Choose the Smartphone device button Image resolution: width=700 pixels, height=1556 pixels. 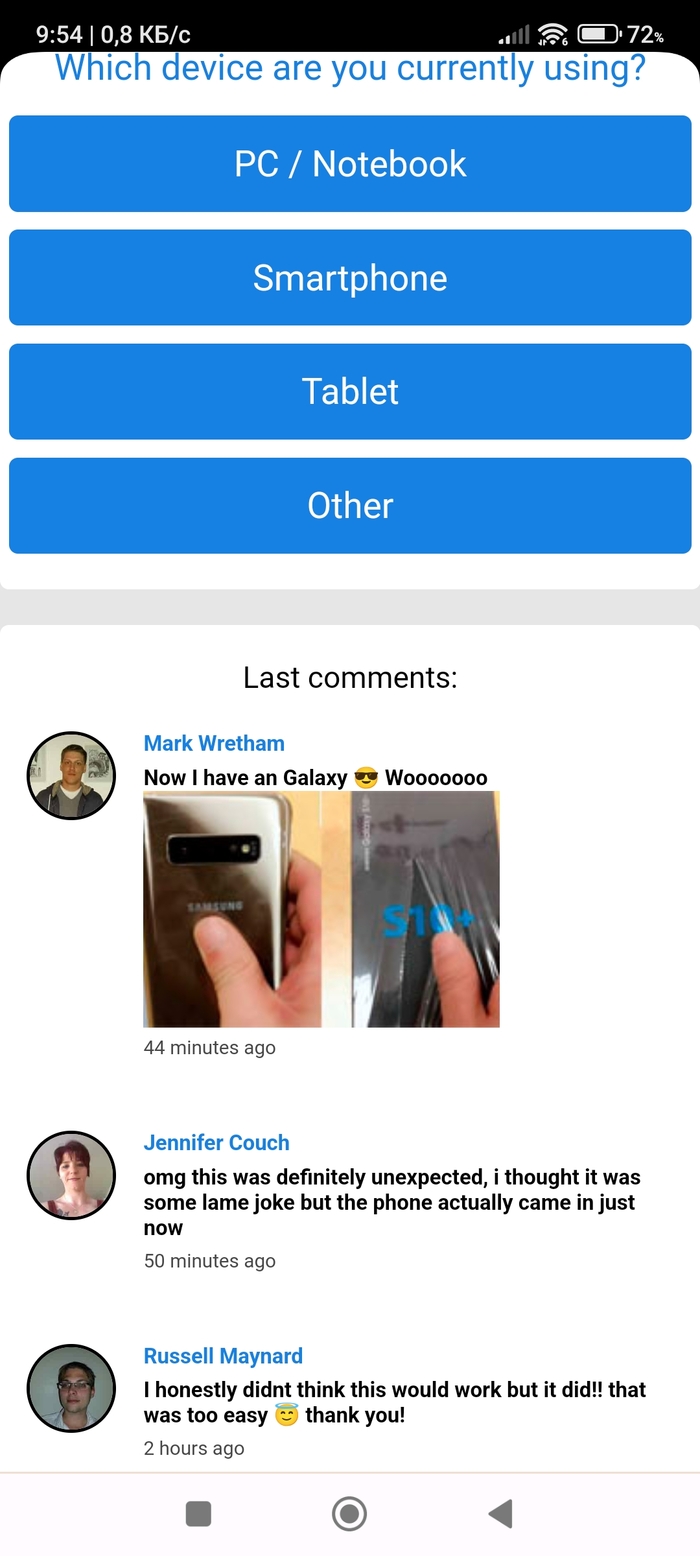350,278
